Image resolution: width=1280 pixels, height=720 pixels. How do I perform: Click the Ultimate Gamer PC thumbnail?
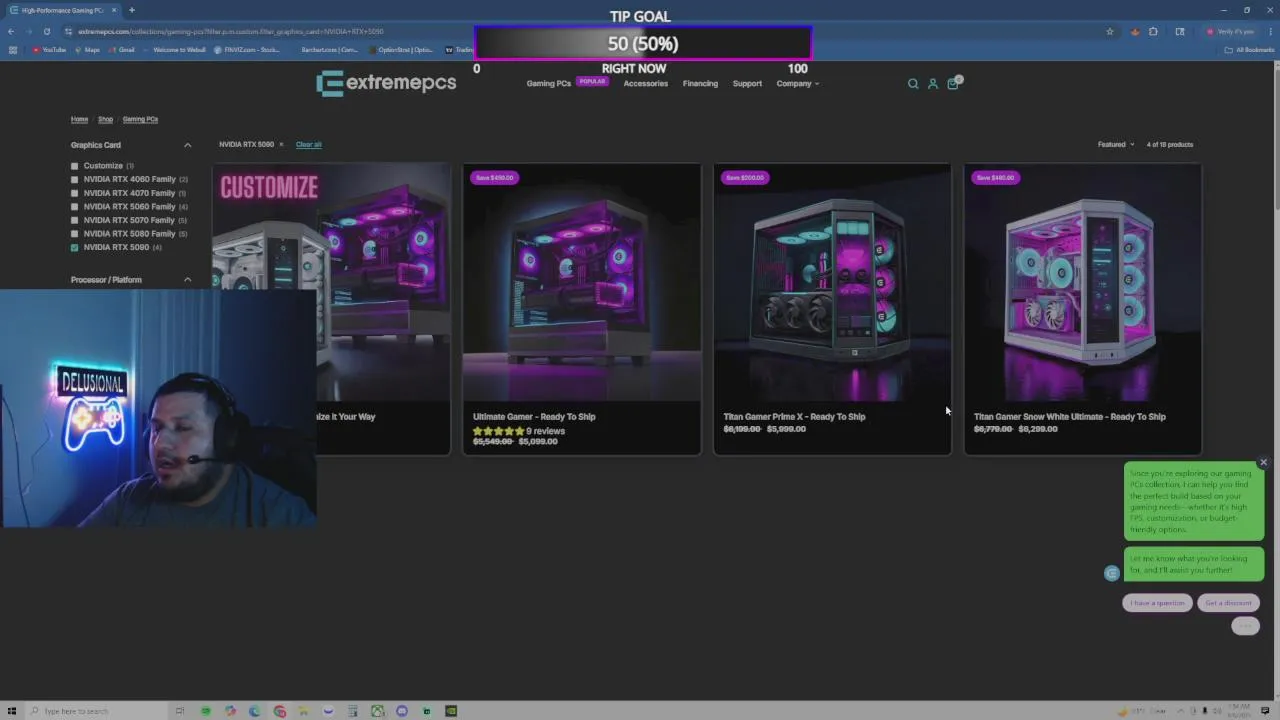pyautogui.click(x=582, y=282)
